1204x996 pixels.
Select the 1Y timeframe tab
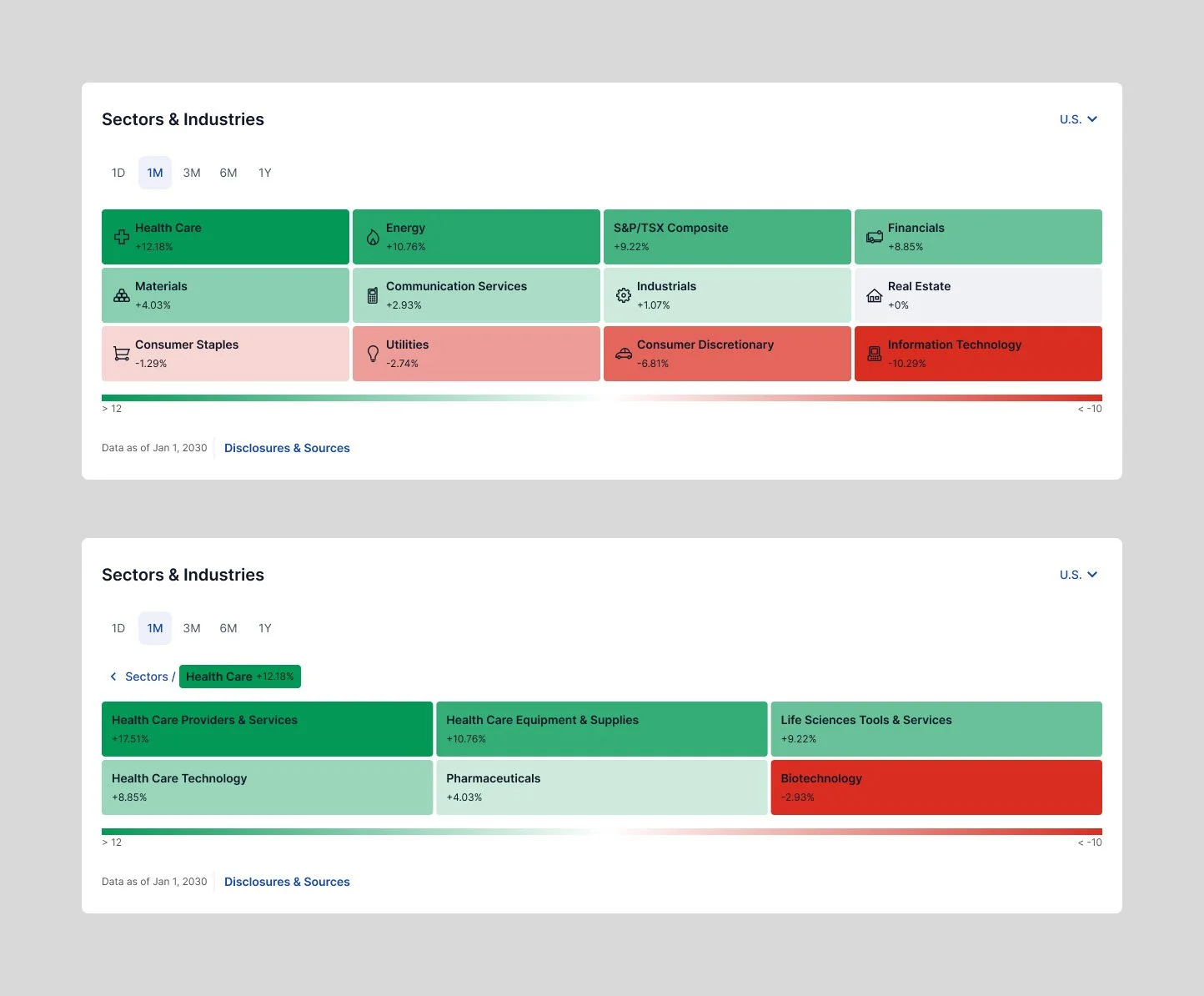pos(264,173)
